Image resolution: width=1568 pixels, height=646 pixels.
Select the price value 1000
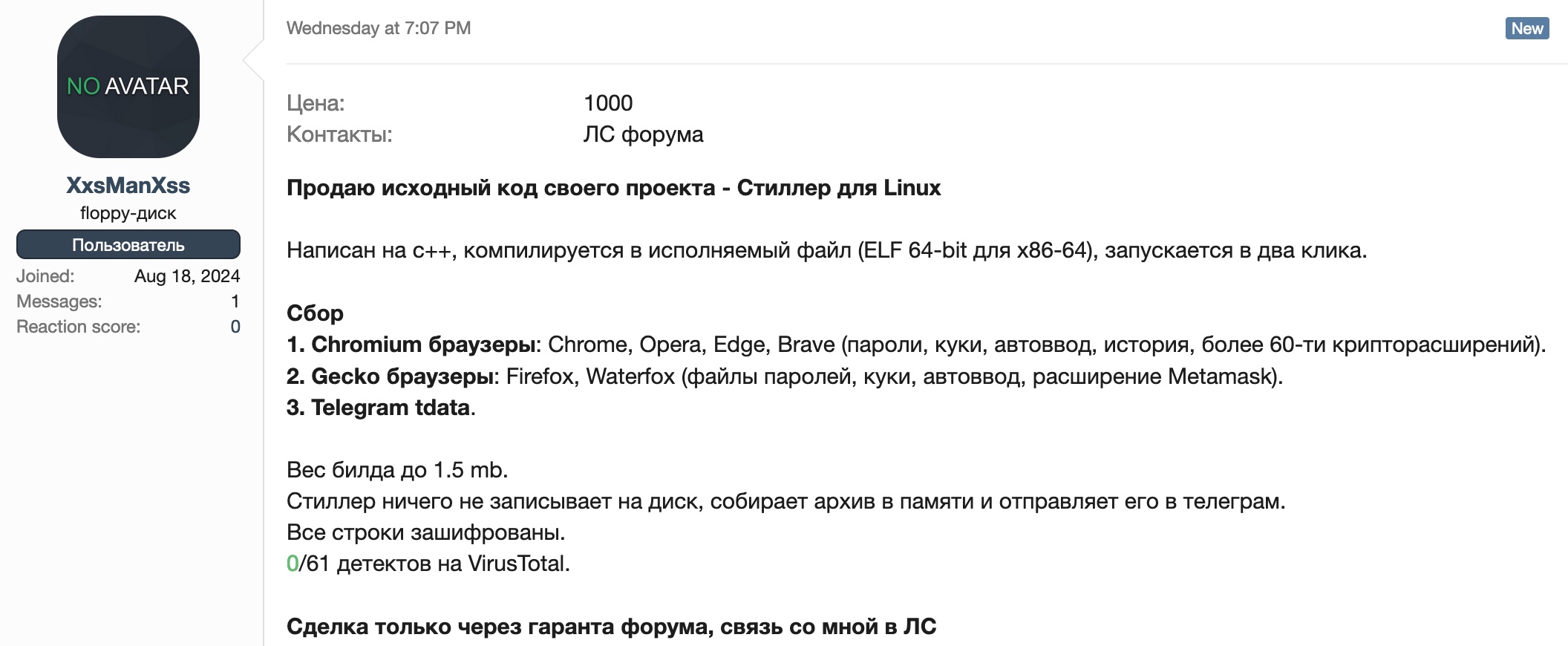click(608, 103)
